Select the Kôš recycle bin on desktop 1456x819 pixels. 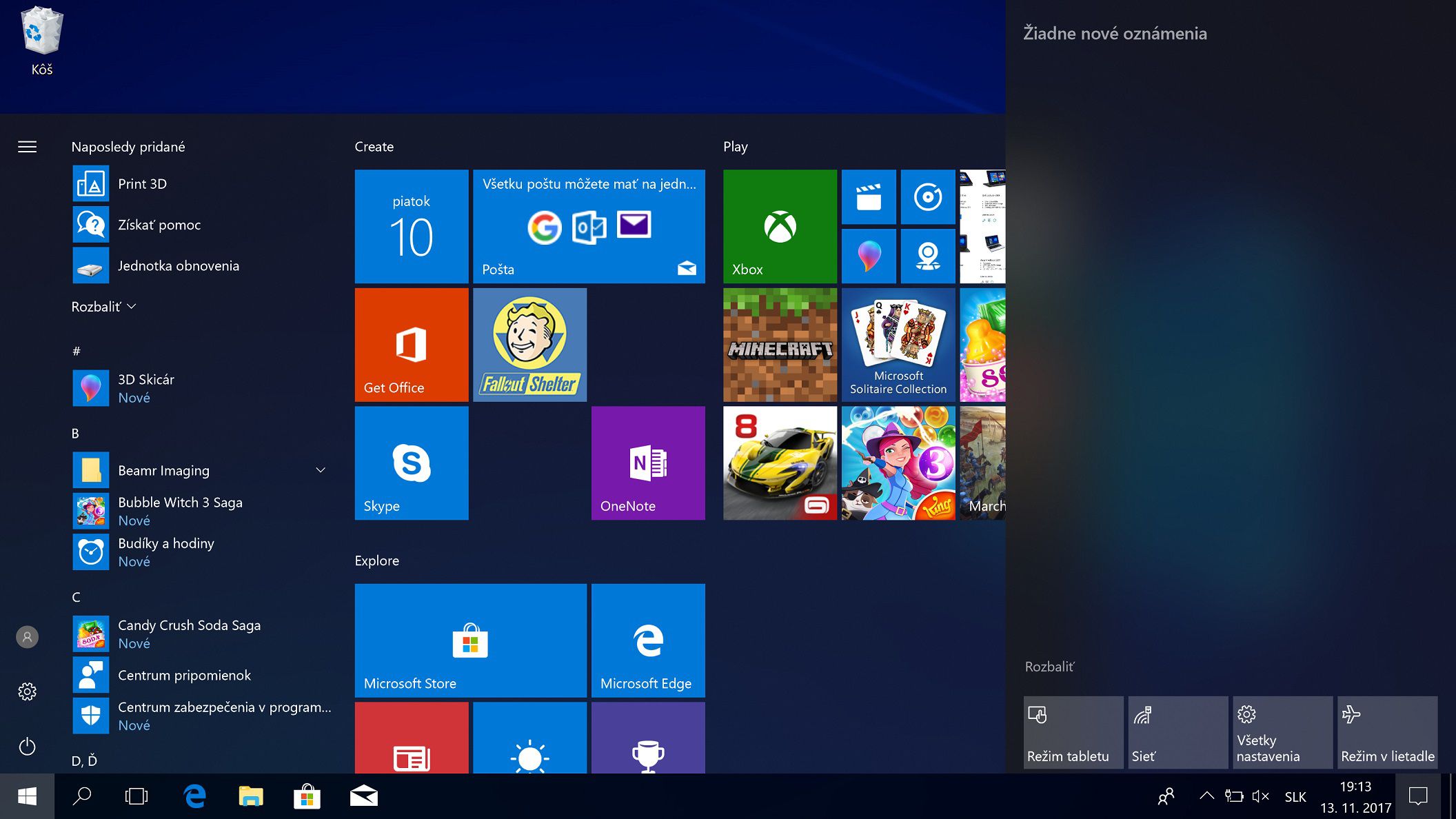coord(42,41)
